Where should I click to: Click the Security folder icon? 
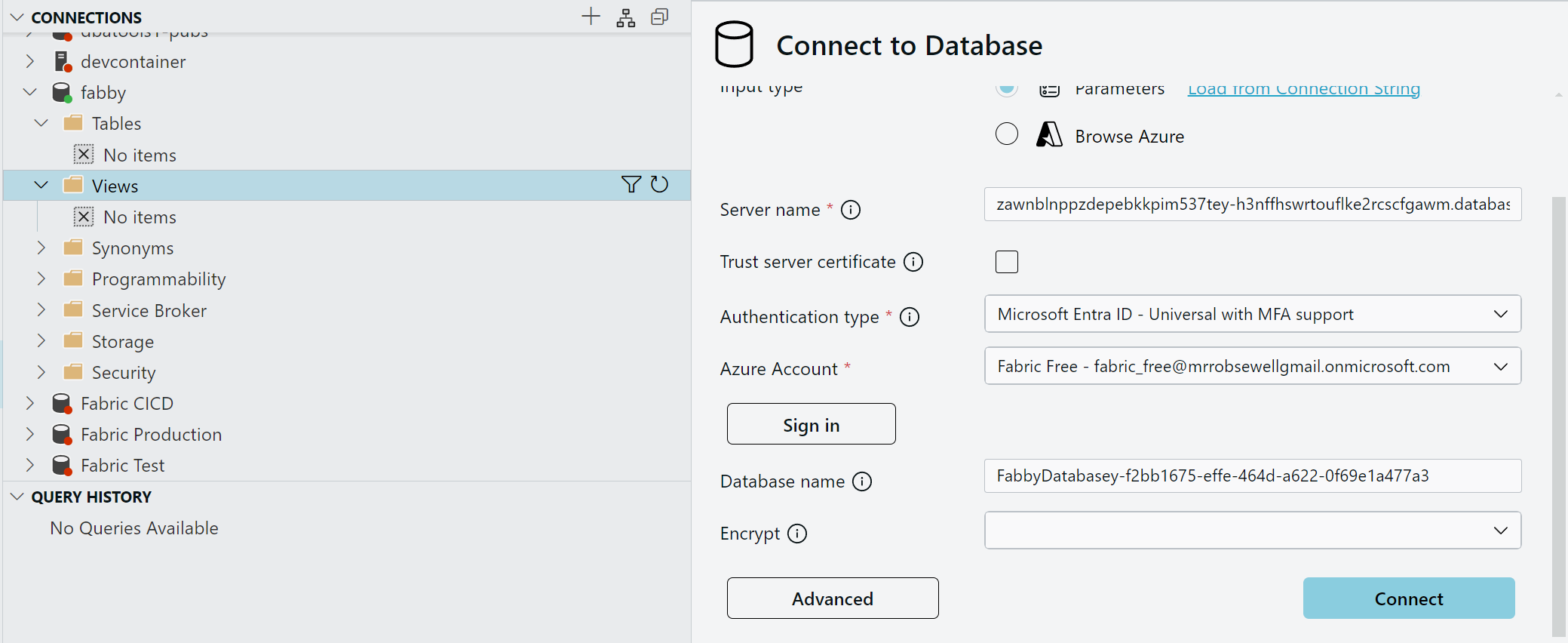pyautogui.click(x=73, y=372)
